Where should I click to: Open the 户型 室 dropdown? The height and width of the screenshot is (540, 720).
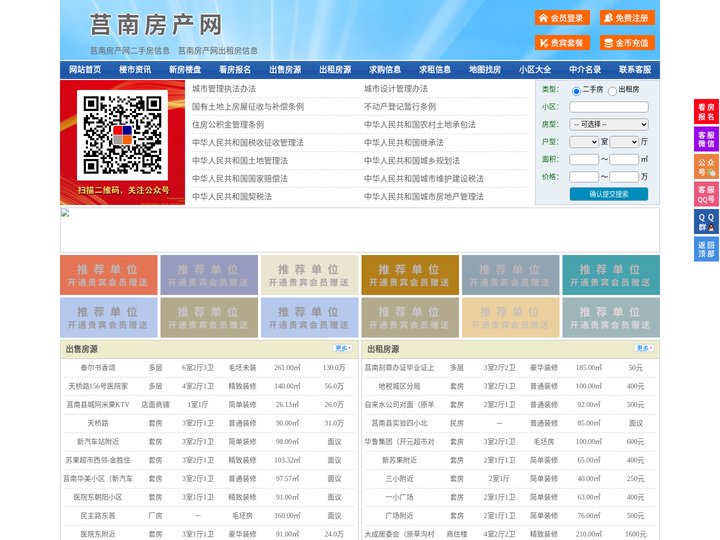click(x=584, y=142)
